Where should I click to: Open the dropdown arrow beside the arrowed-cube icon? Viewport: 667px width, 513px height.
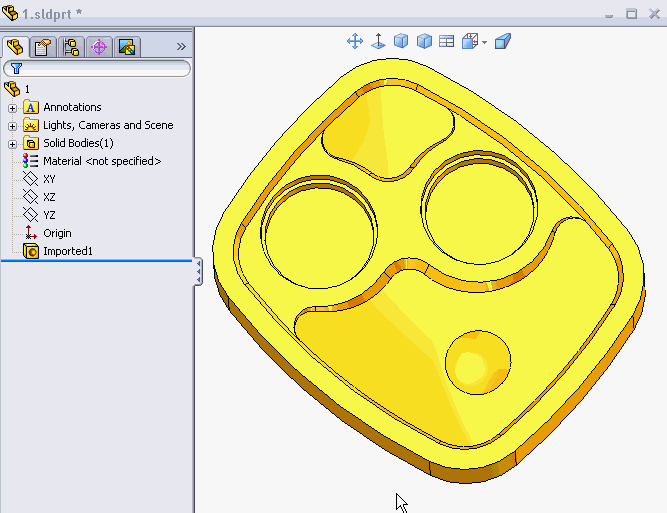[484, 42]
